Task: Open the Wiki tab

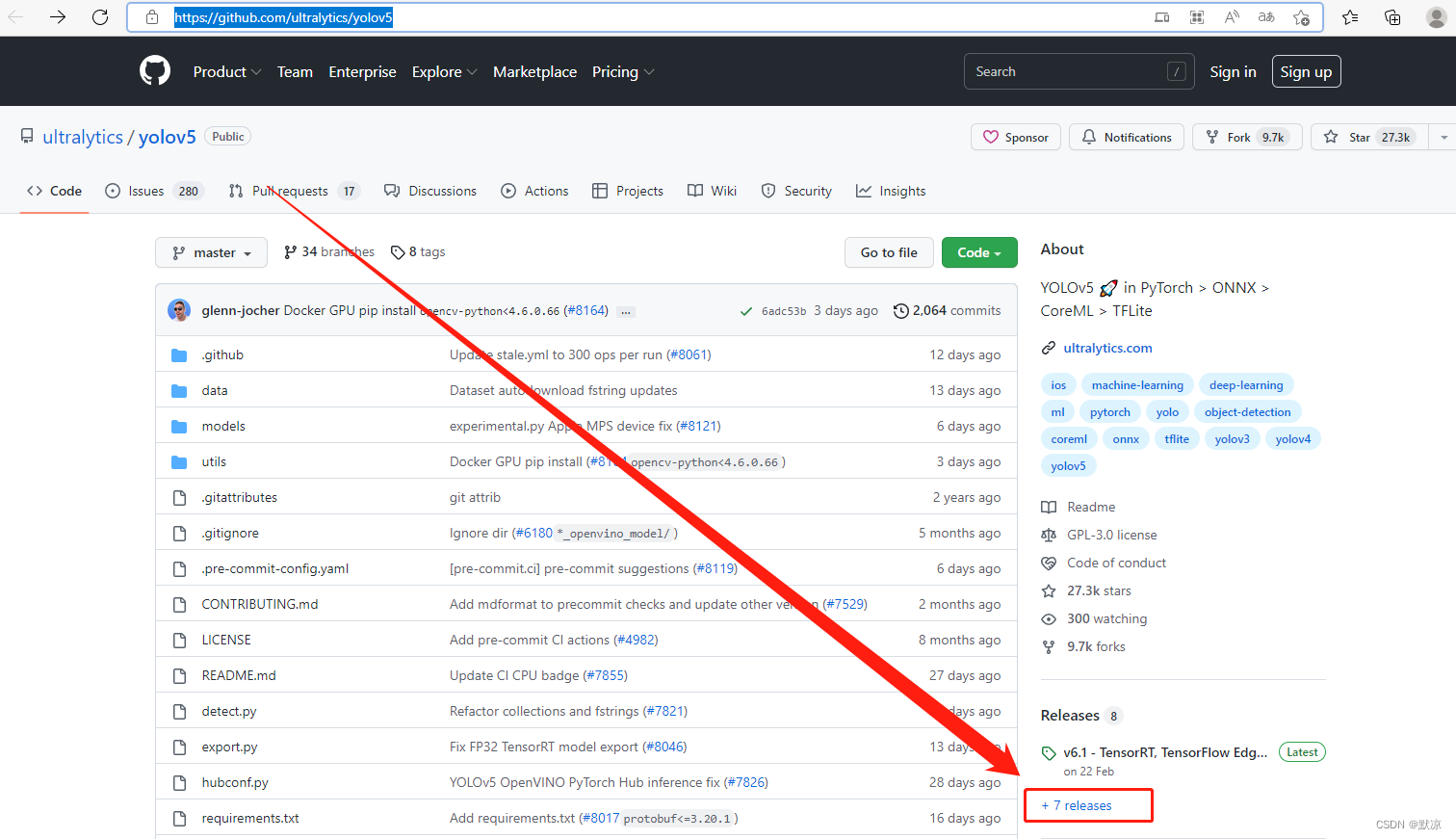Action: click(713, 191)
